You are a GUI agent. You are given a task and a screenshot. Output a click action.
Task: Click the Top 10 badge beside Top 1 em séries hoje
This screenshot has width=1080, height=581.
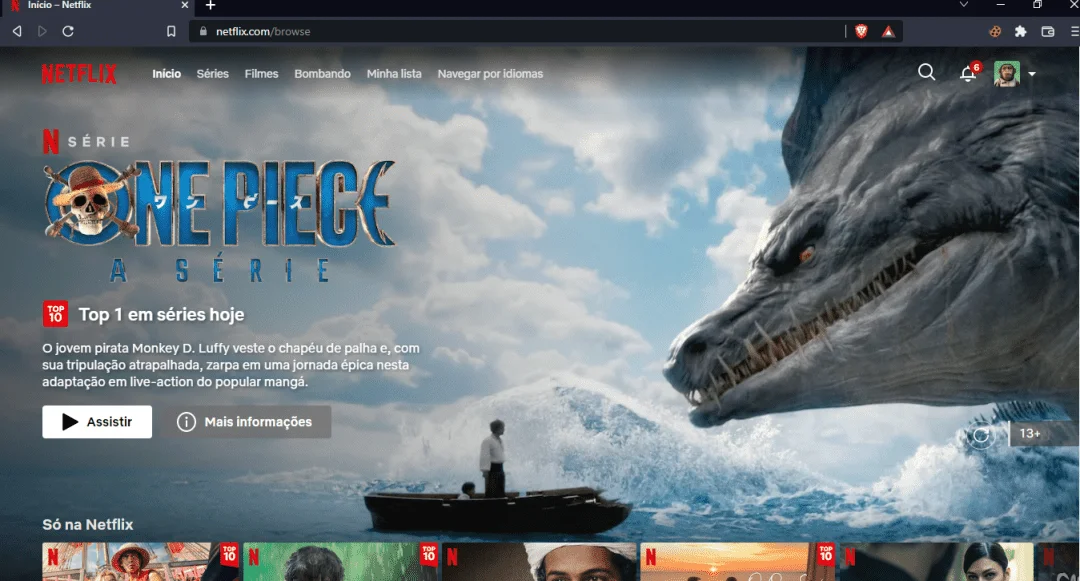55,314
